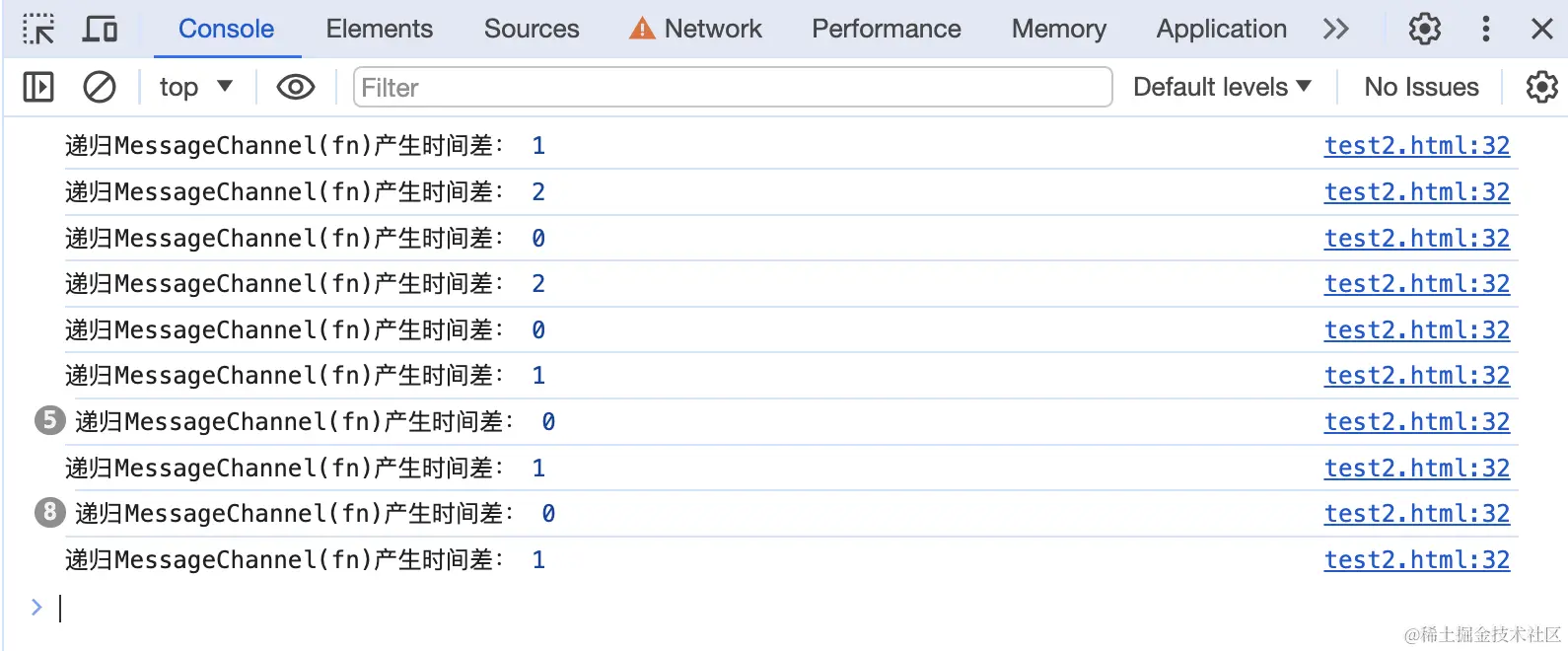The width and height of the screenshot is (1568, 651).
Task: Open the Sources panel
Action: tap(531, 29)
